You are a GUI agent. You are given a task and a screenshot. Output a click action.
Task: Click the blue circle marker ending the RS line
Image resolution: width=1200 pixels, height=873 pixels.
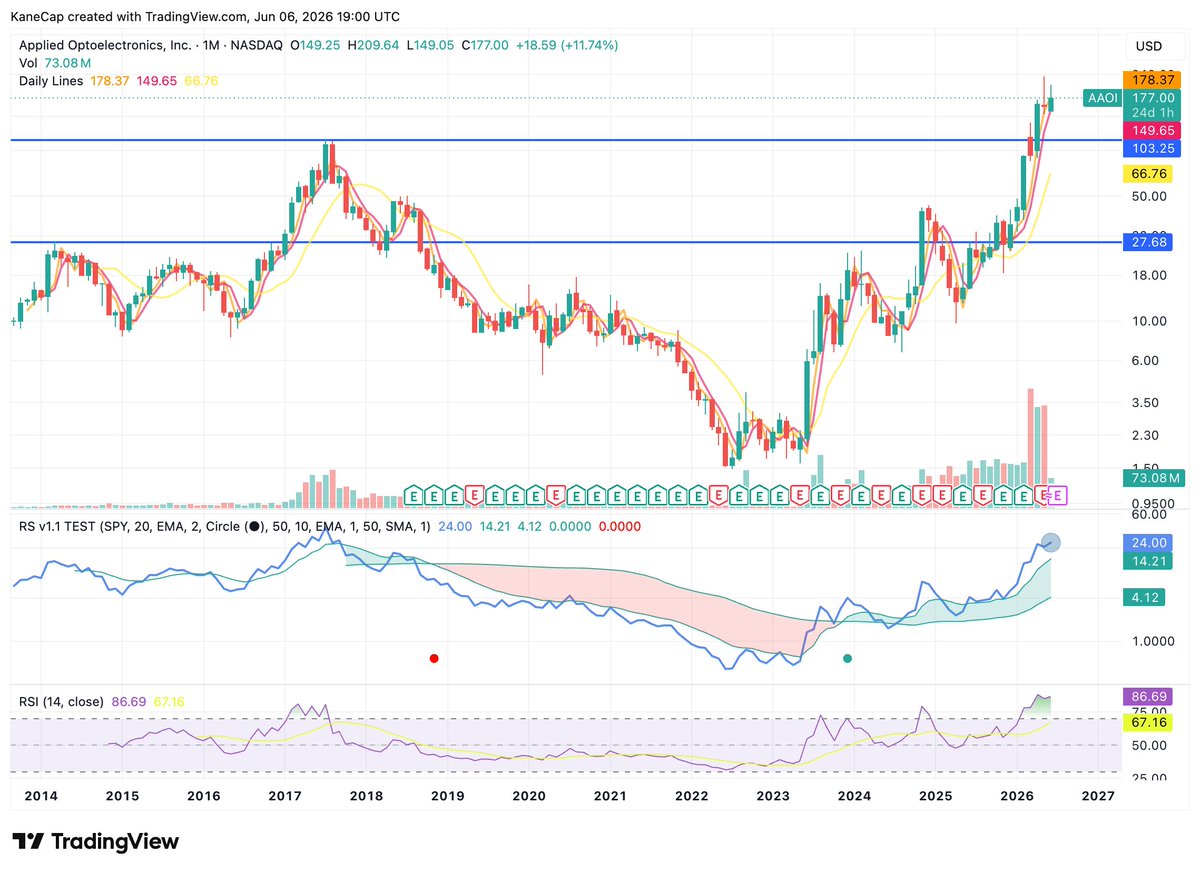1050,542
